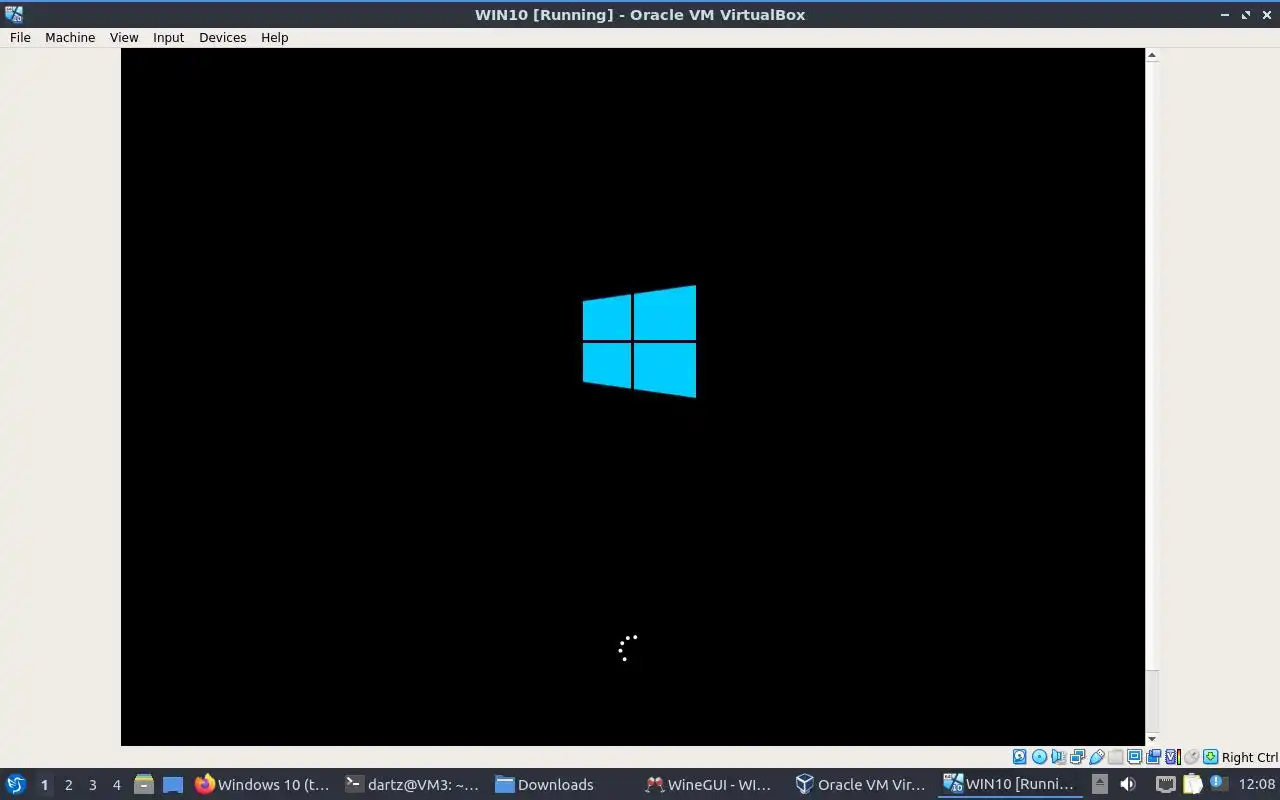This screenshot has height=800, width=1280.
Task: Click the mouse integration status icon
Action: click(1191, 757)
